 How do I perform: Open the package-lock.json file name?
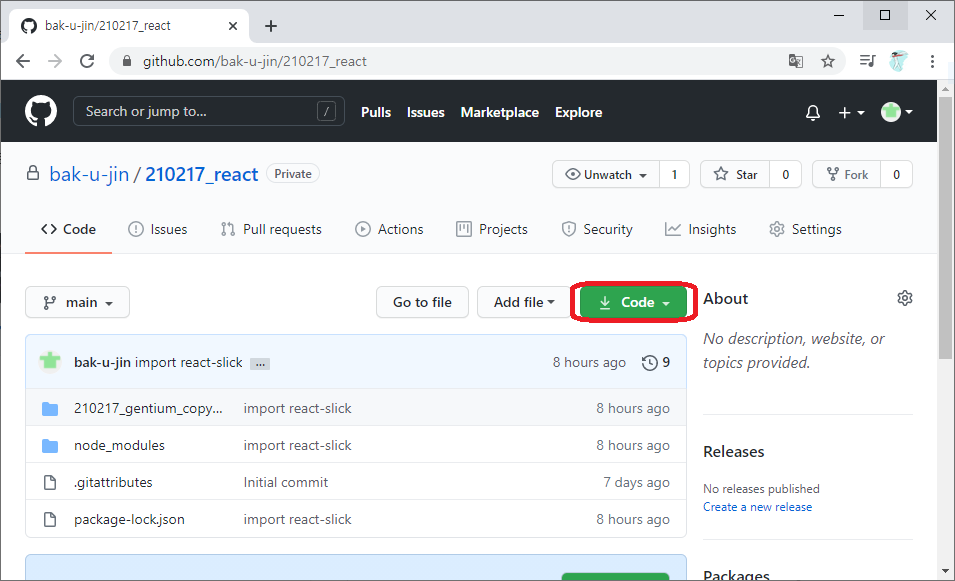[x=129, y=519]
